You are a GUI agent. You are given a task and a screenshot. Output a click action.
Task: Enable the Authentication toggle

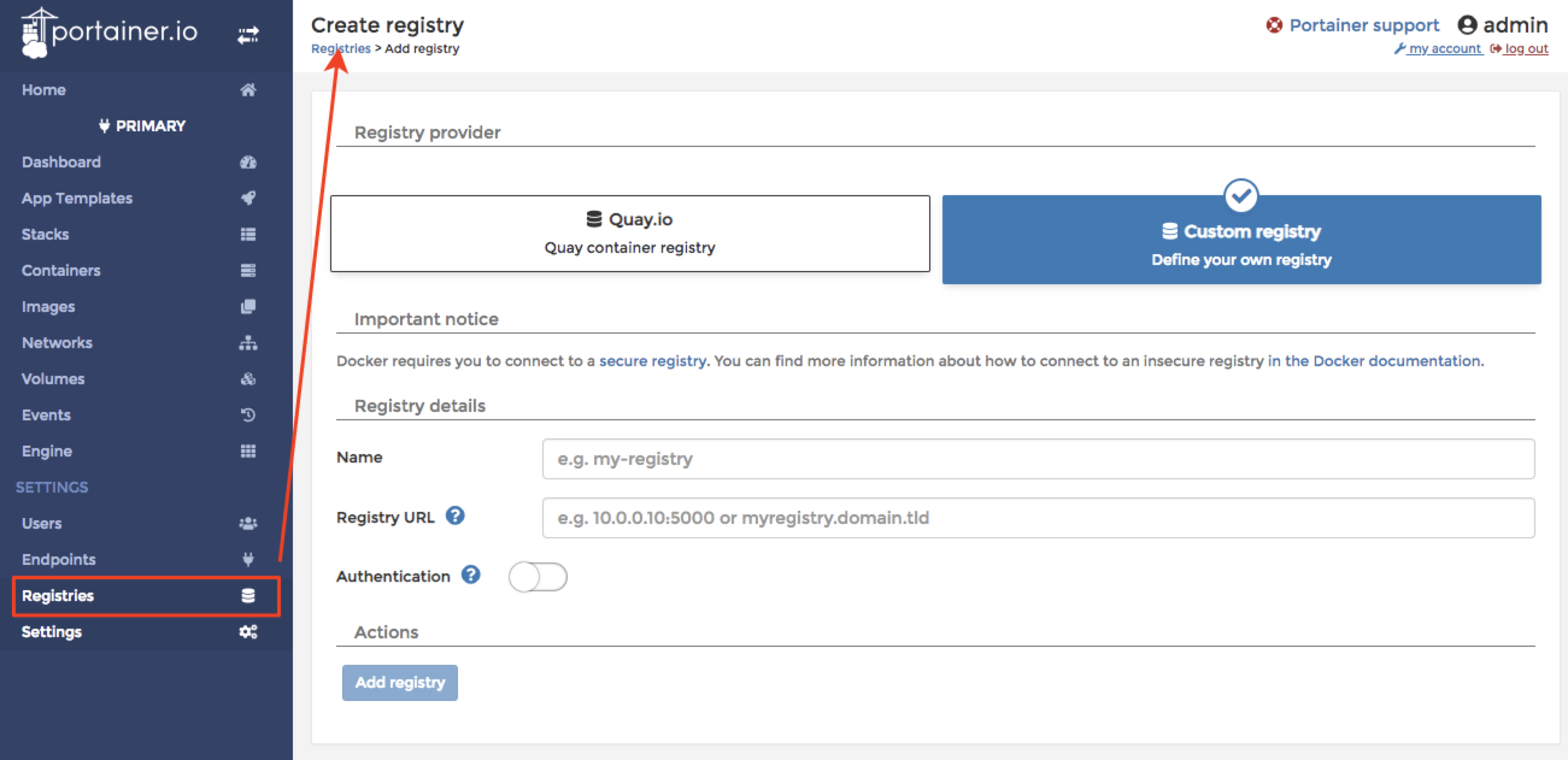click(538, 577)
